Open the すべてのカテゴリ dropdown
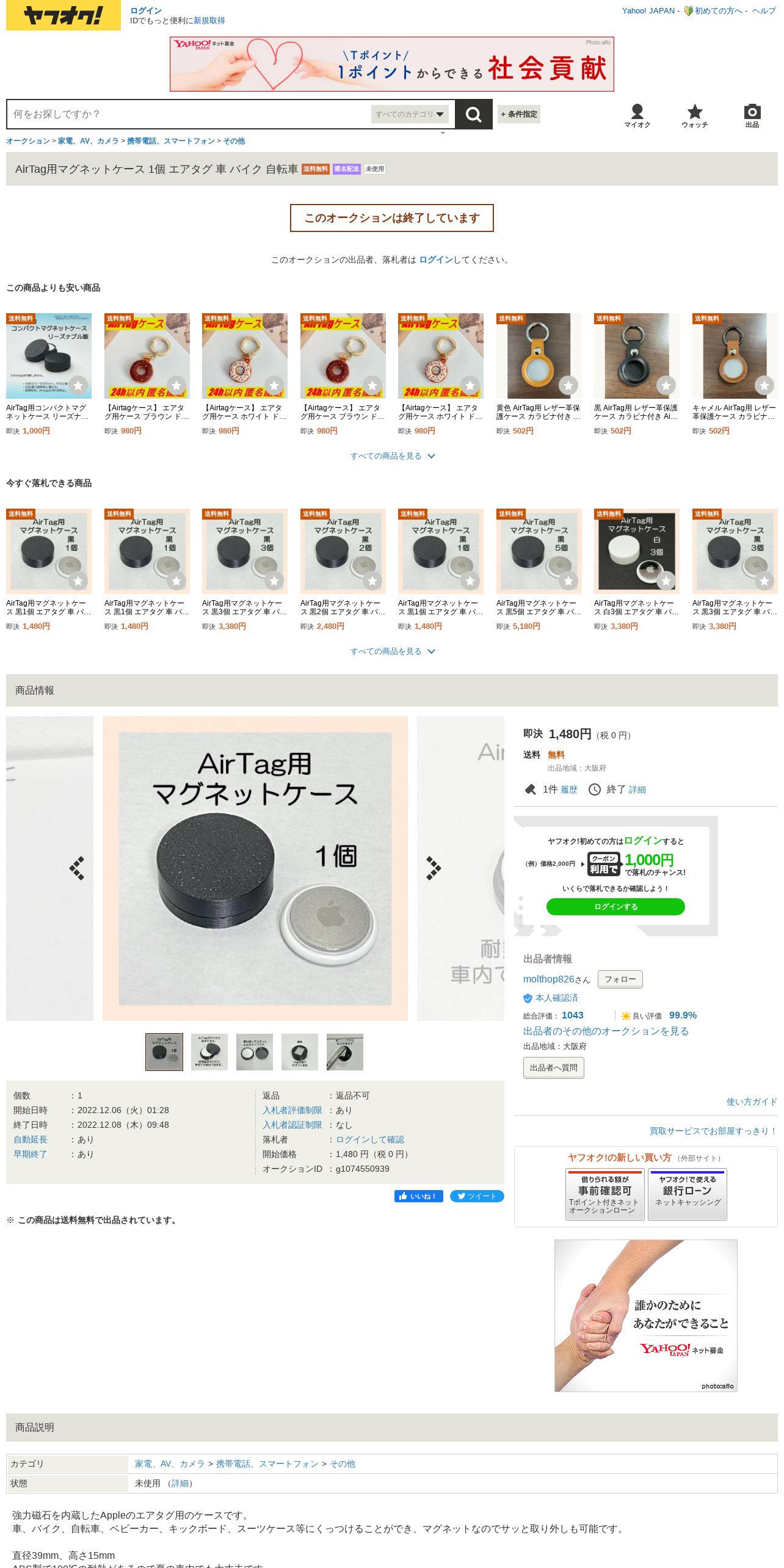 point(410,114)
